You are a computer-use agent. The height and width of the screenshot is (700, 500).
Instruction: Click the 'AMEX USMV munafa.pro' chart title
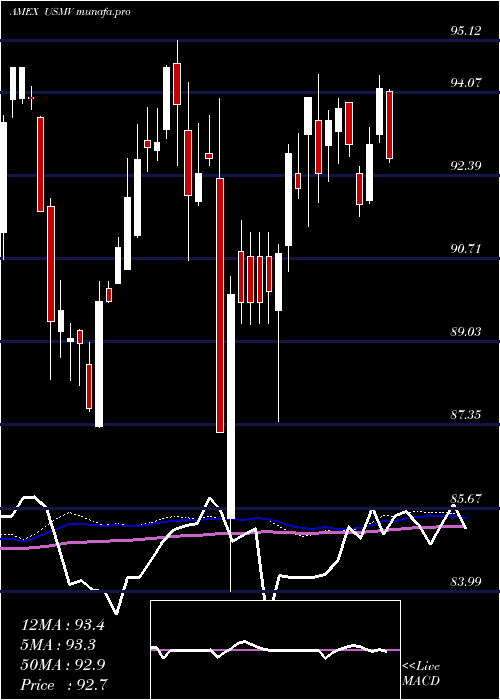point(70,12)
